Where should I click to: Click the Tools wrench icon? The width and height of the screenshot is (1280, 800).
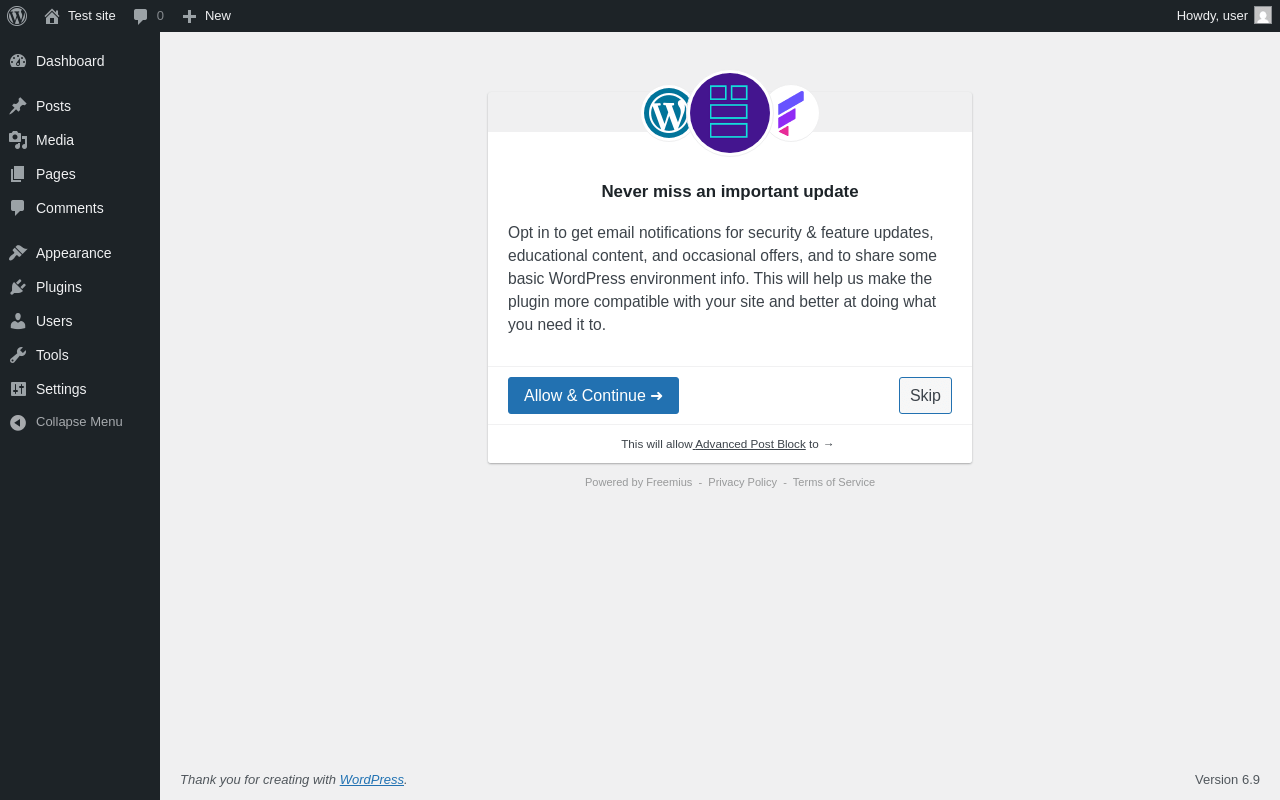(18, 355)
